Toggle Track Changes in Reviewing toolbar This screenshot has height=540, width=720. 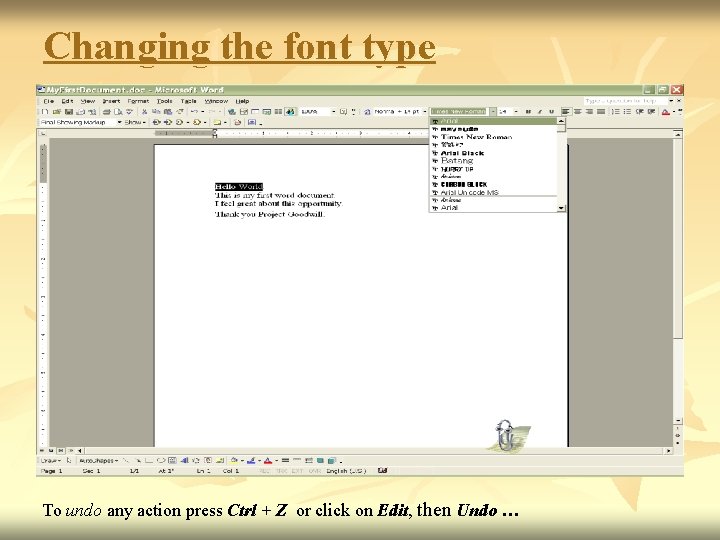(237, 122)
